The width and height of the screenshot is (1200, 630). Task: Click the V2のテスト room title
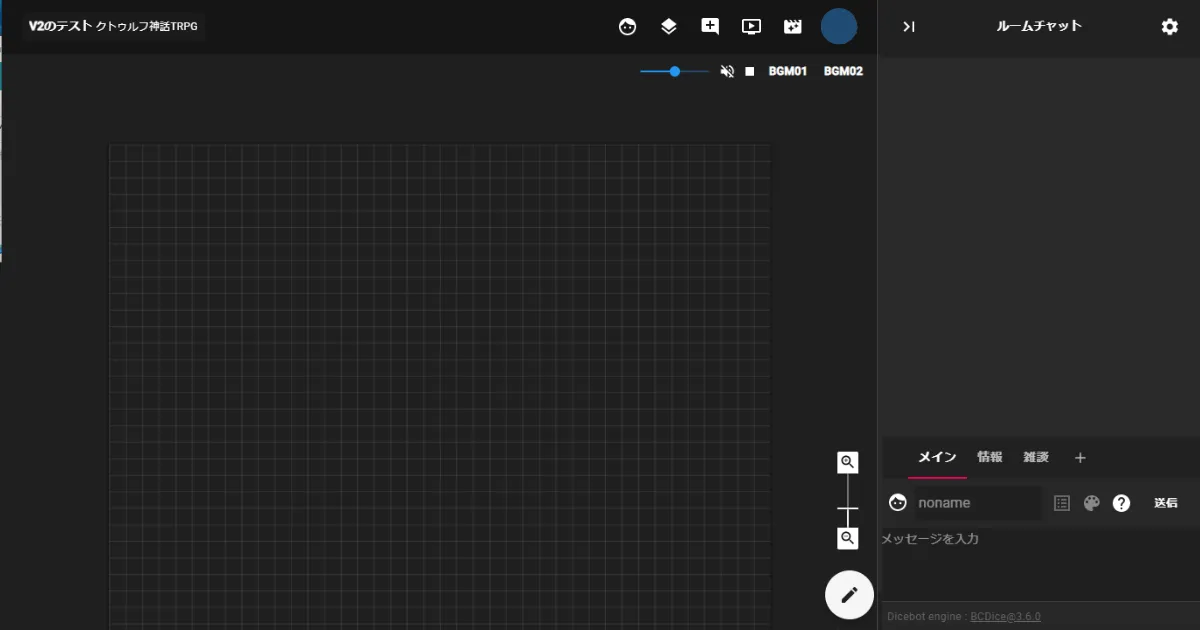click(60, 26)
